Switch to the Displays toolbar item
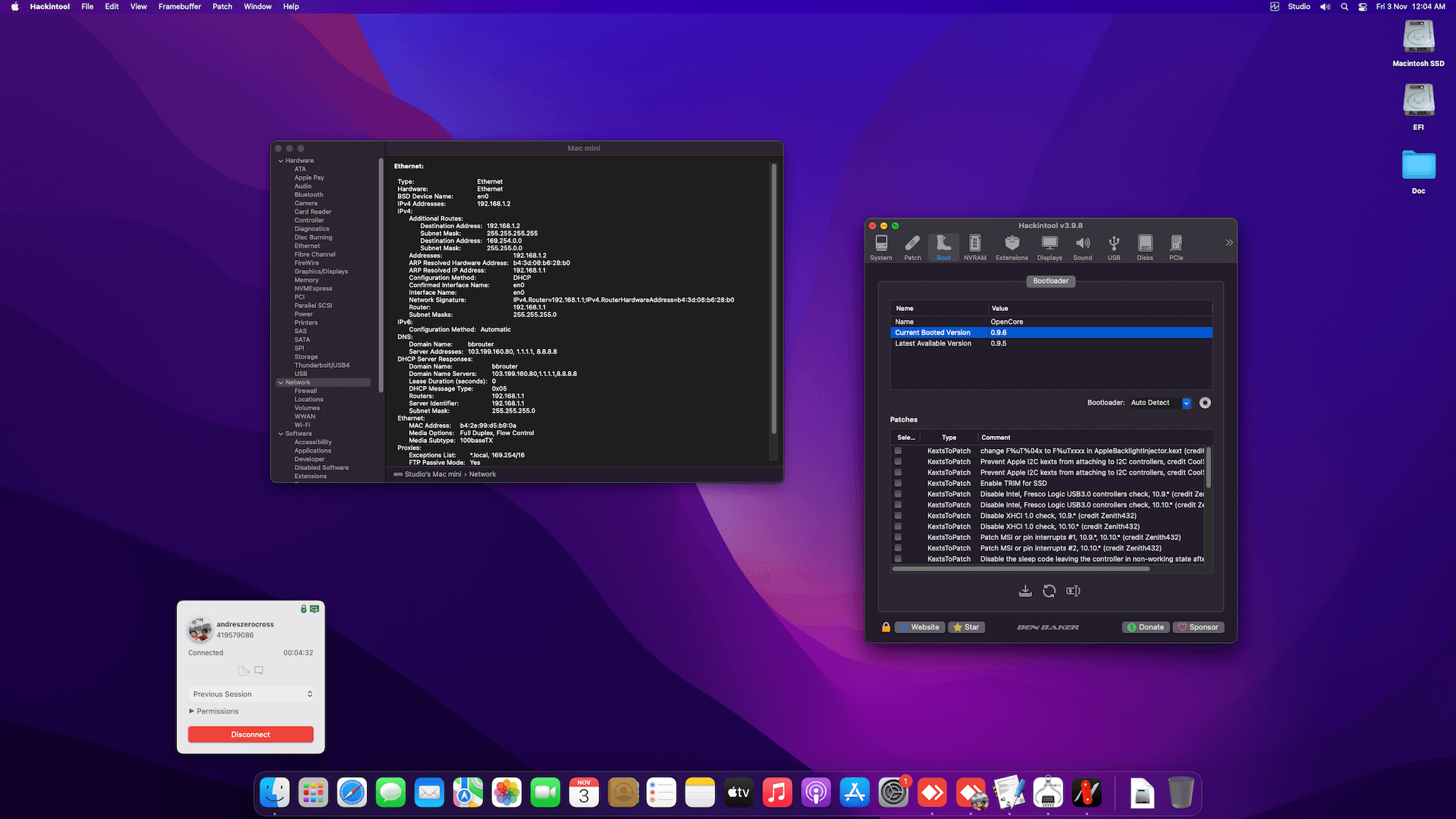Image resolution: width=1456 pixels, height=819 pixels. (1050, 247)
